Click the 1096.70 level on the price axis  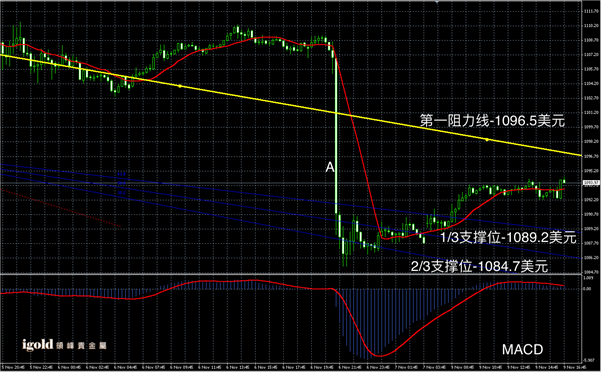tap(590, 156)
